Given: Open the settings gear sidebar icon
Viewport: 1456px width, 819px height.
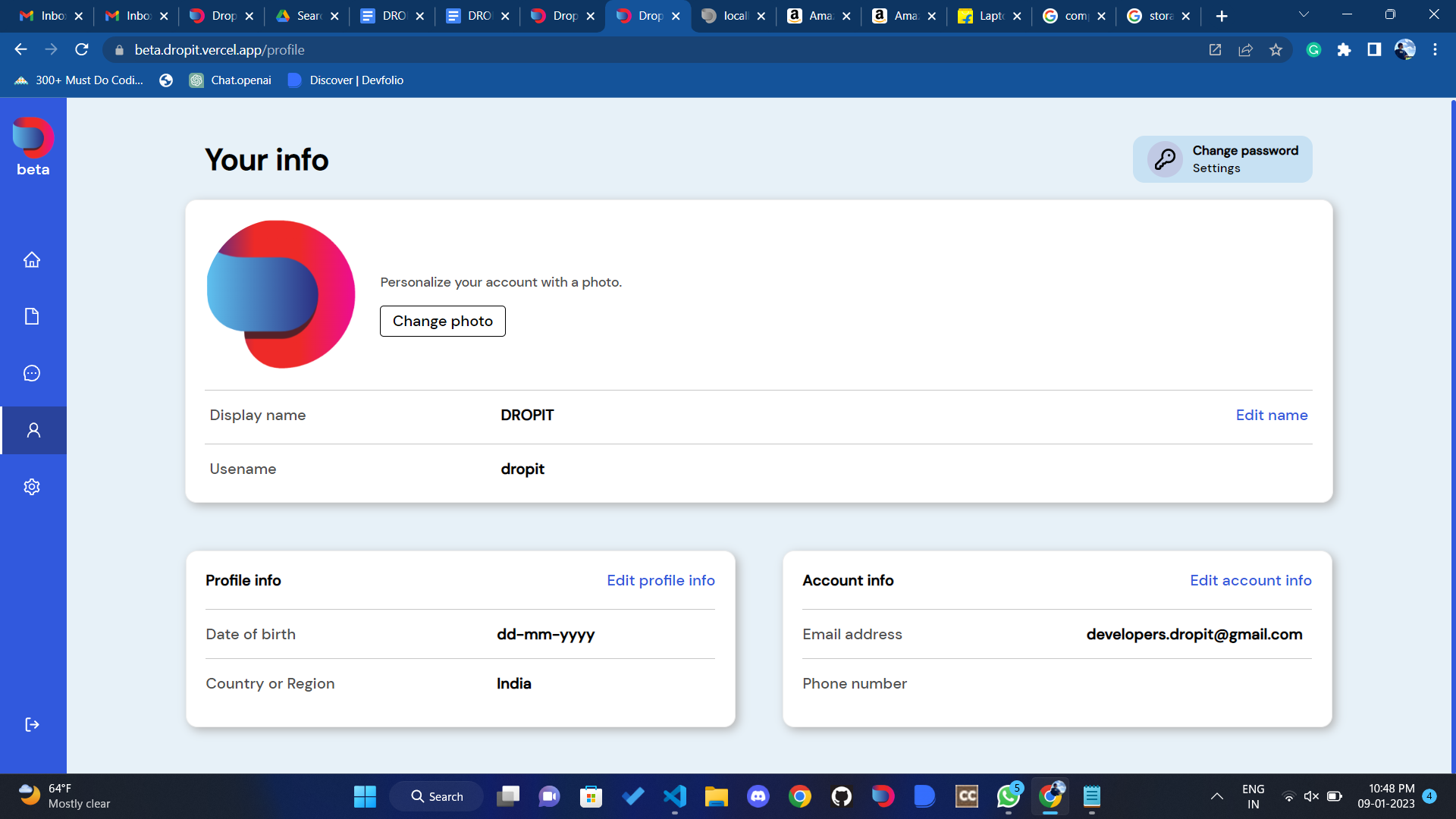Looking at the screenshot, I should click(32, 487).
